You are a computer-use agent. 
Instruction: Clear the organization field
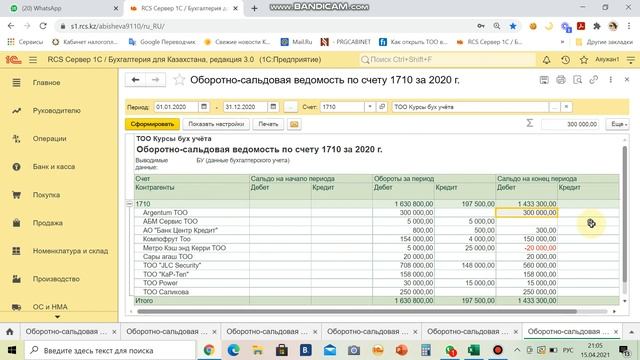[x=566, y=107]
